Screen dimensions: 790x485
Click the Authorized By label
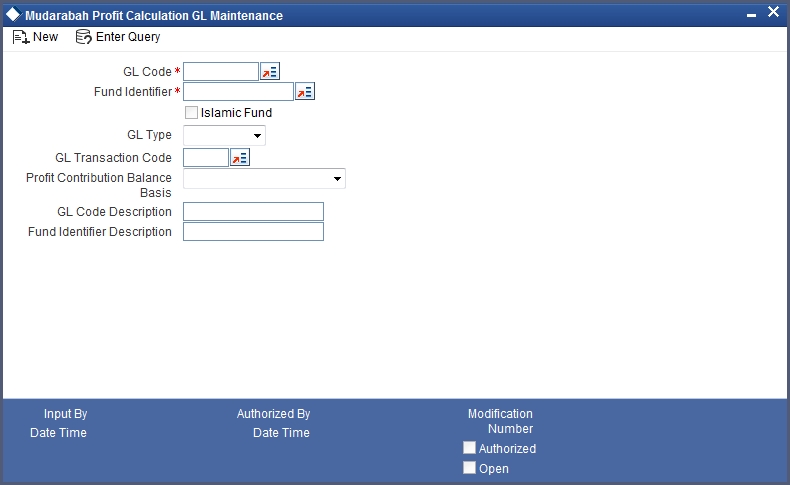tap(274, 413)
